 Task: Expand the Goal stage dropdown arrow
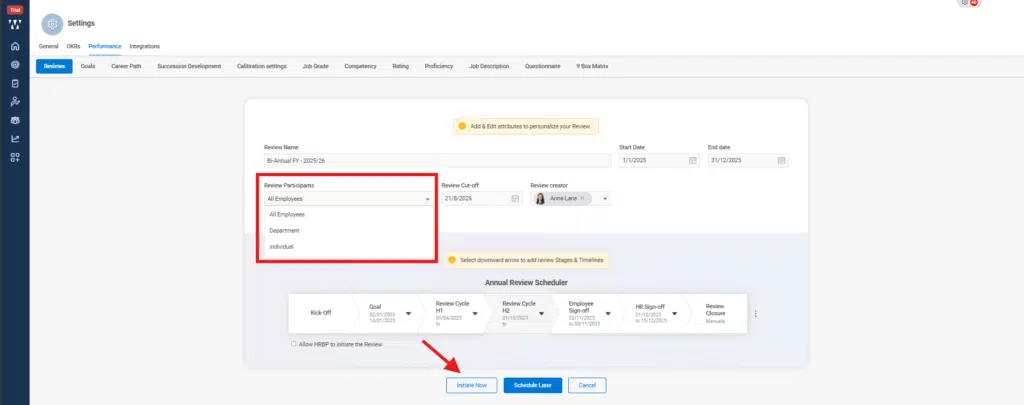click(x=408, y=312)
